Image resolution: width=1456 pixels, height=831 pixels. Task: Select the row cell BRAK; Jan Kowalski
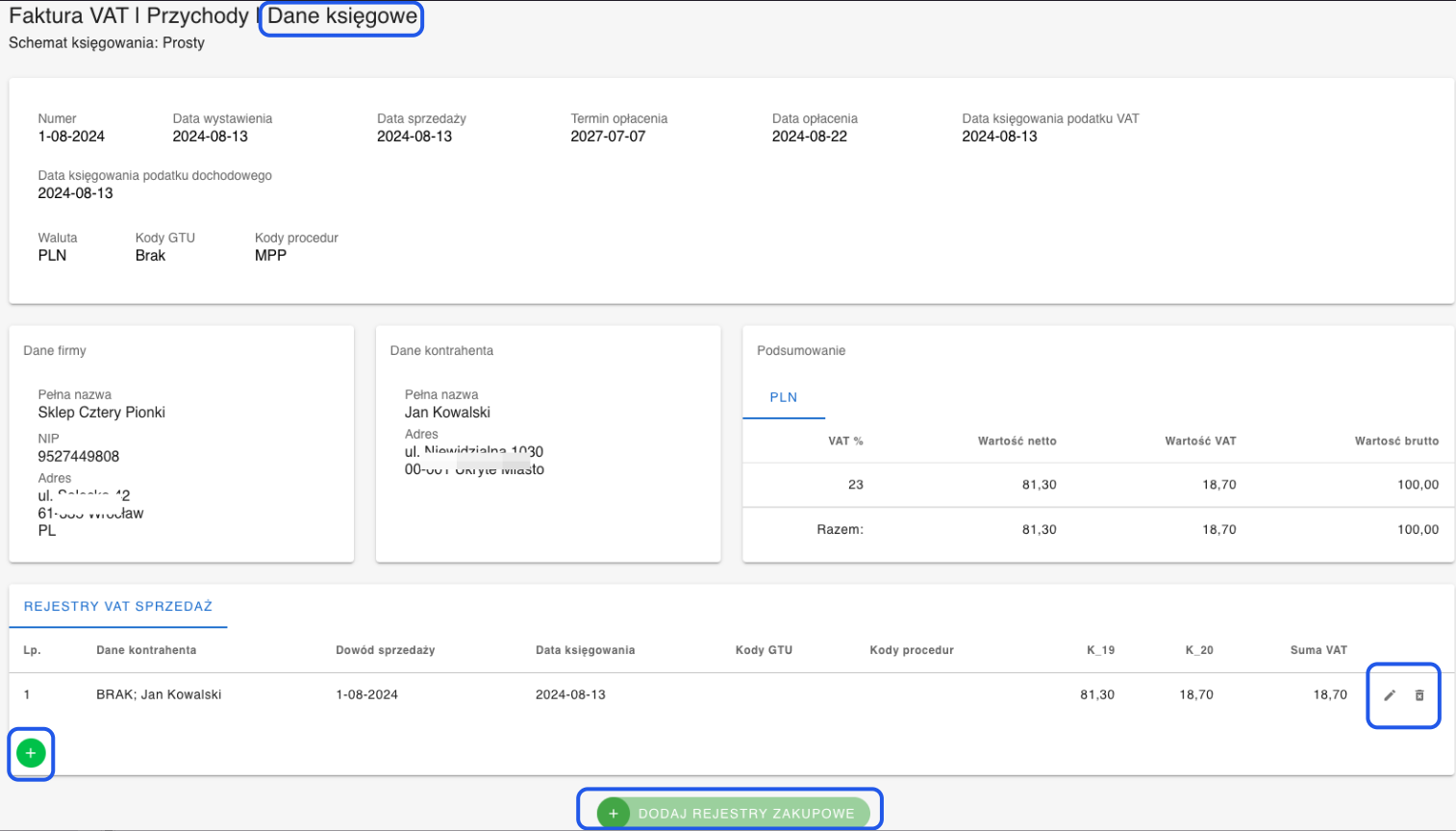pos(159,694)
